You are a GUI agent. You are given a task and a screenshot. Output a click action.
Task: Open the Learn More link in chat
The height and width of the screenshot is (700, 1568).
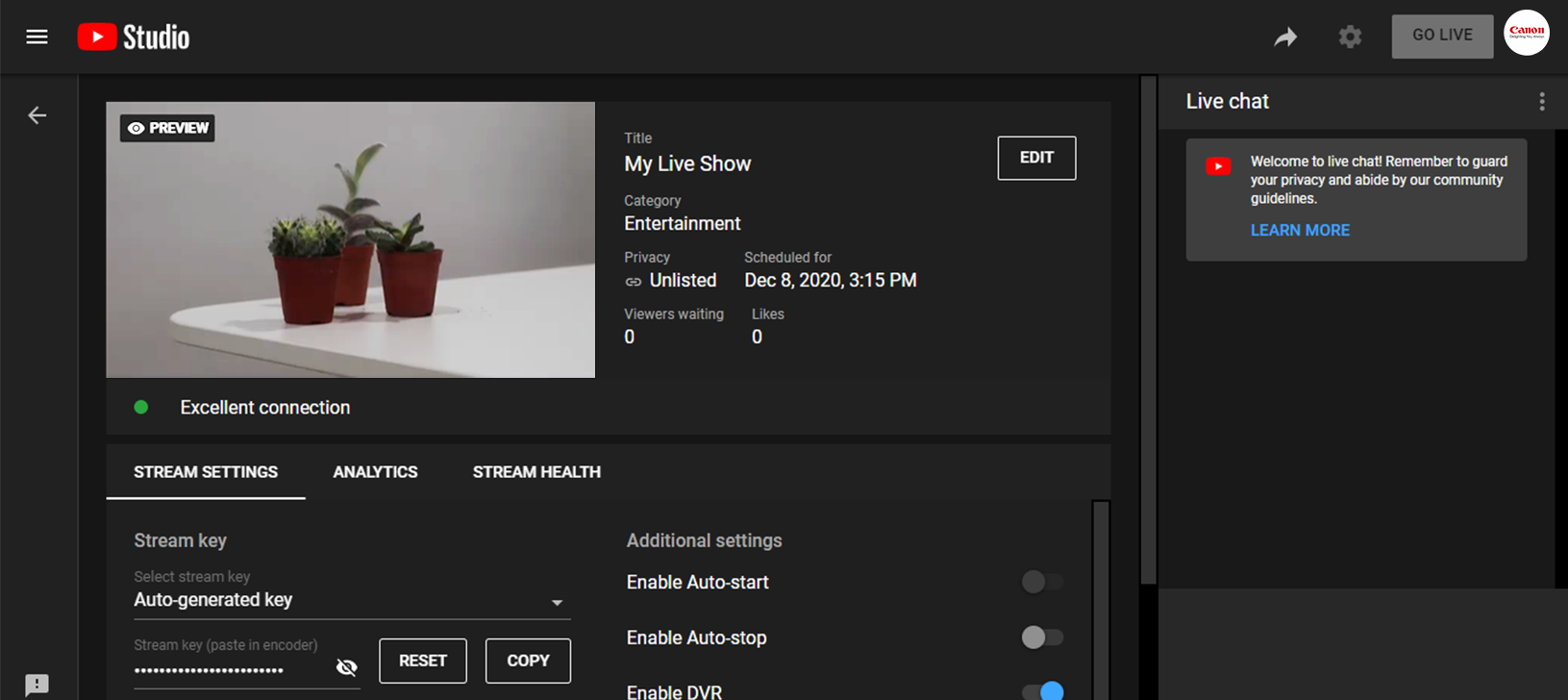point(1300,230)
